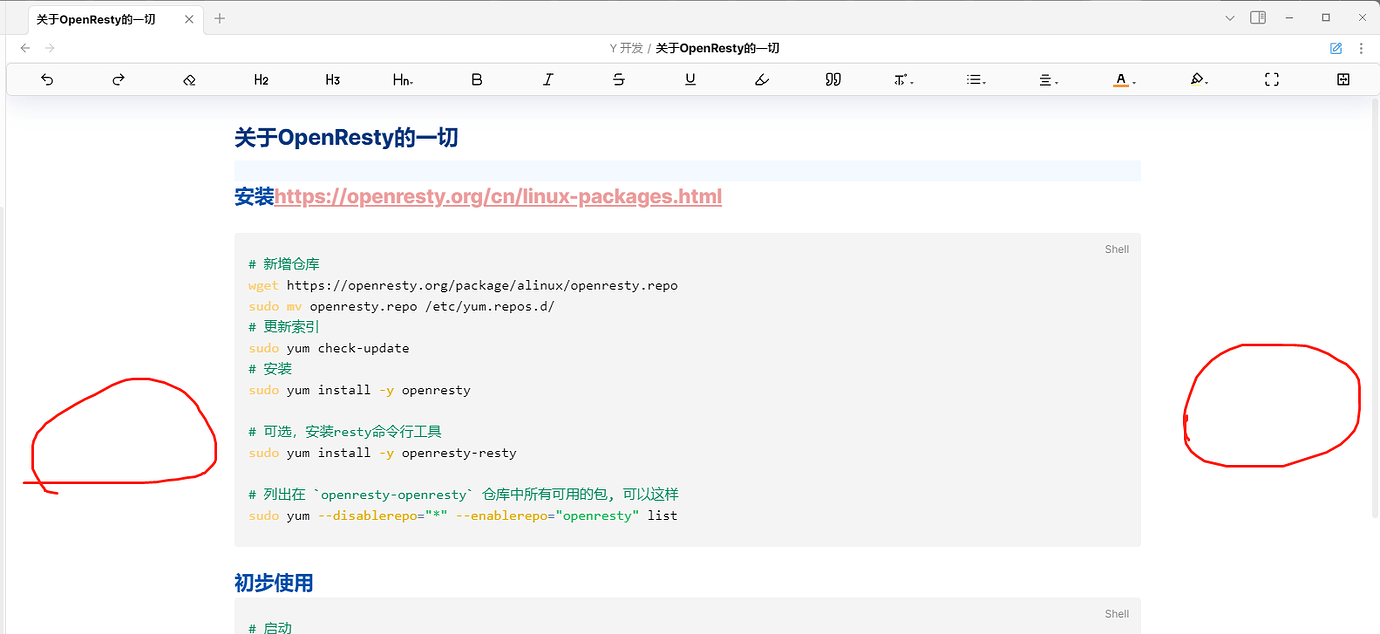
Task: Expand the Hn heading levels dropdown
Action: coord(403,80)
